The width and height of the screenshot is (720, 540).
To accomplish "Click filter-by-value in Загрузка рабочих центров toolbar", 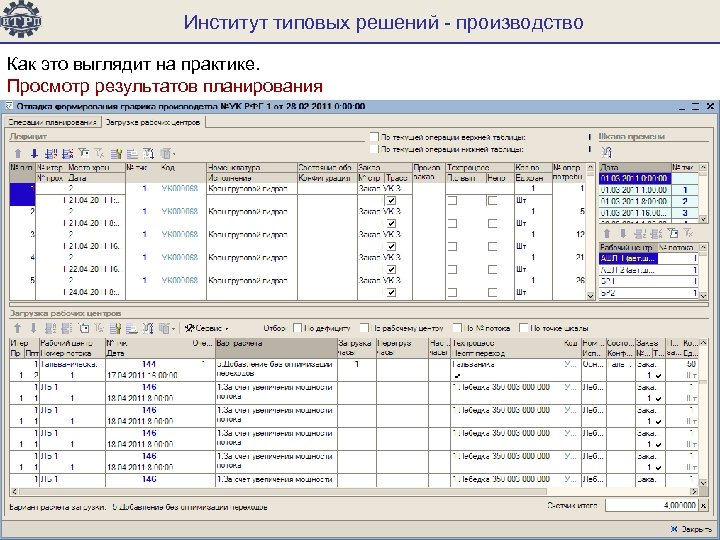I will 84,328.
